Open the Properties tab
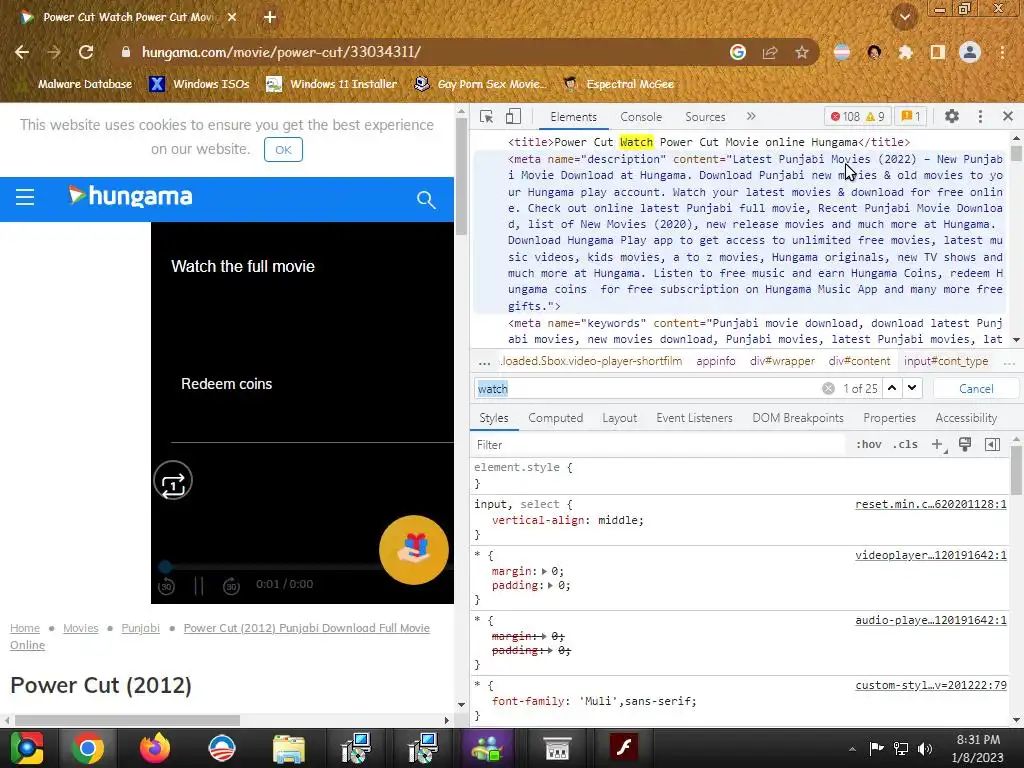 [889, 418]
